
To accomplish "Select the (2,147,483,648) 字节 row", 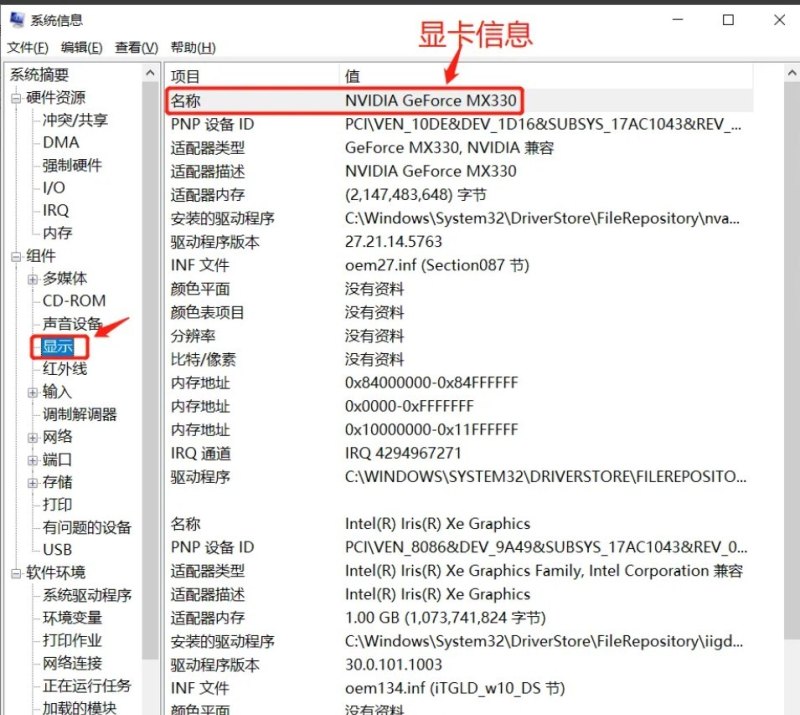I will 459,195.
